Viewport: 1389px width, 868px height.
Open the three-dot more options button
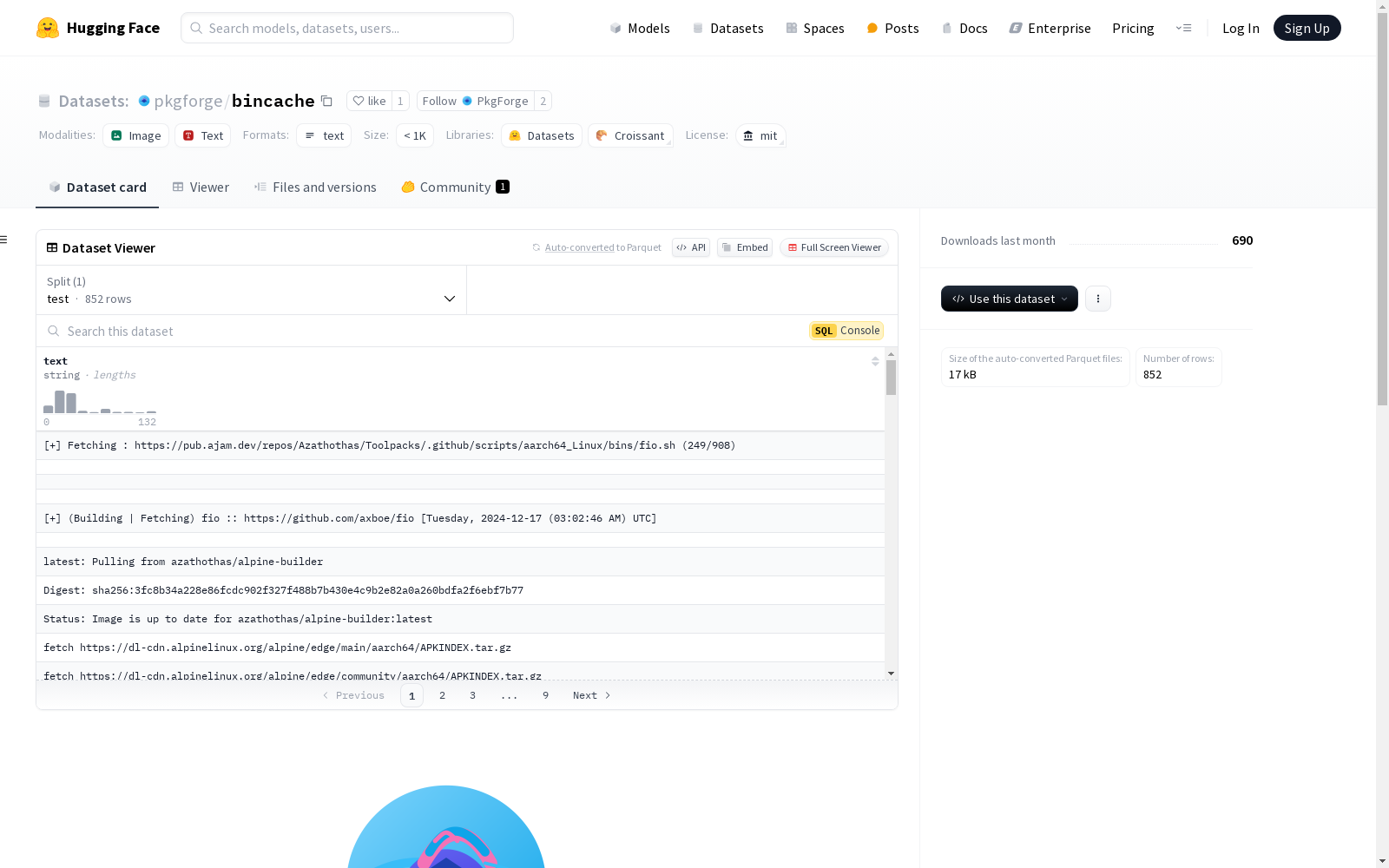coord(1098,299)
